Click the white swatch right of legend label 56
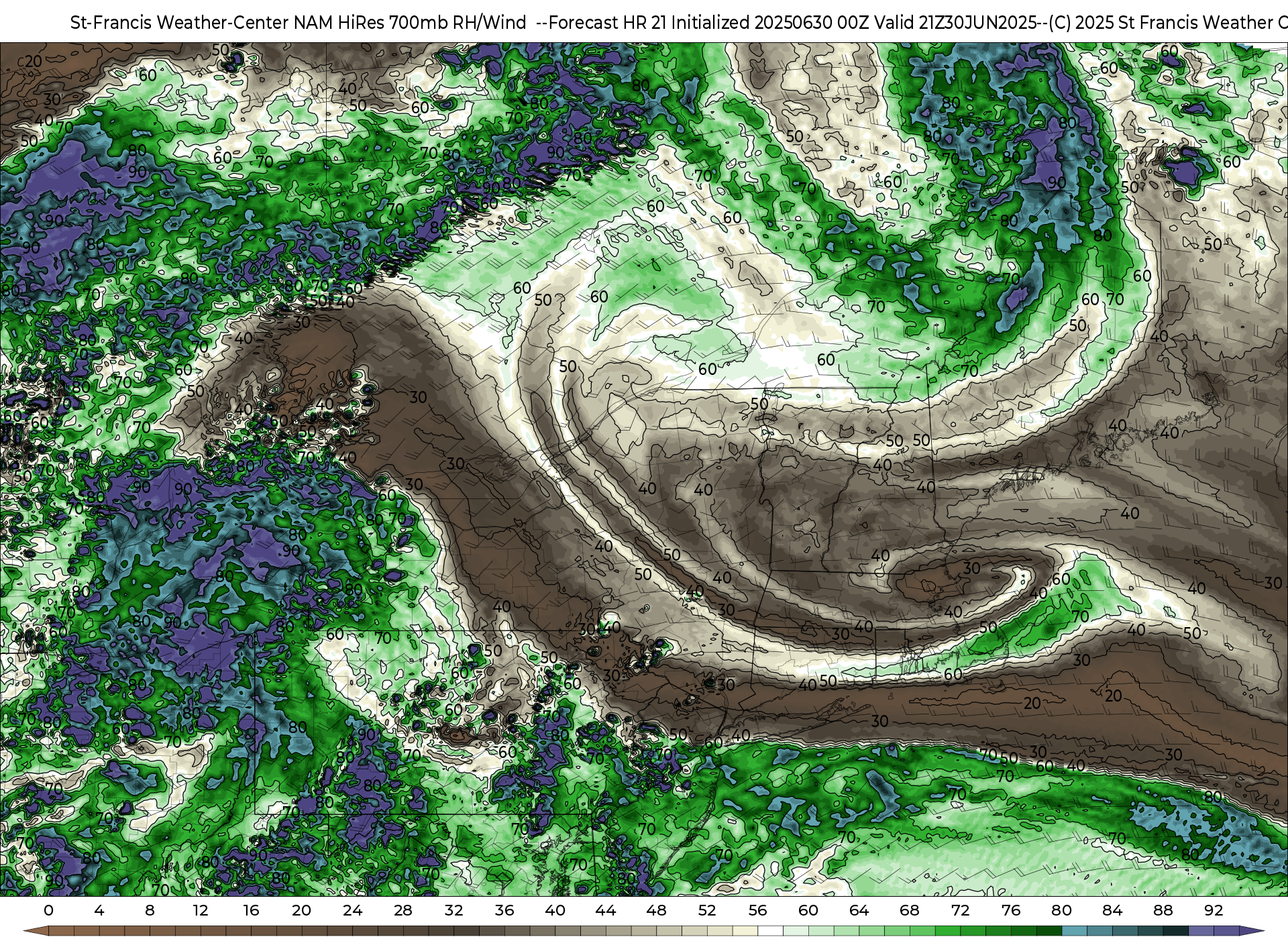 tap(770, 931)
